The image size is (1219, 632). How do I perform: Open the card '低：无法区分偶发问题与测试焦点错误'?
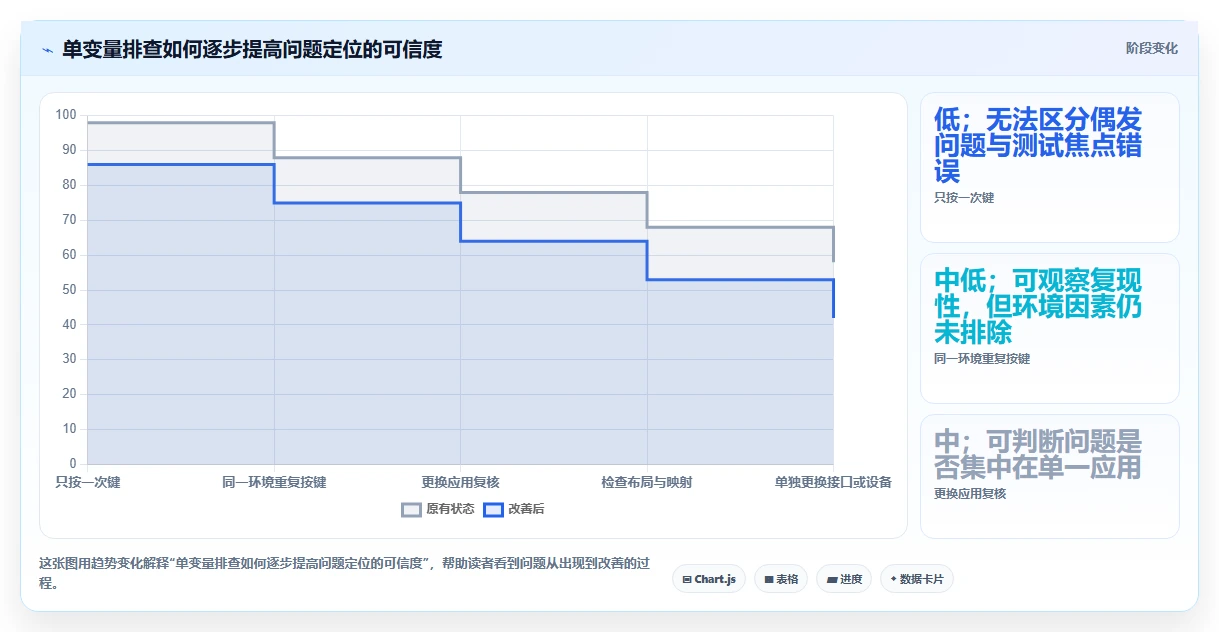[1050, 167]
